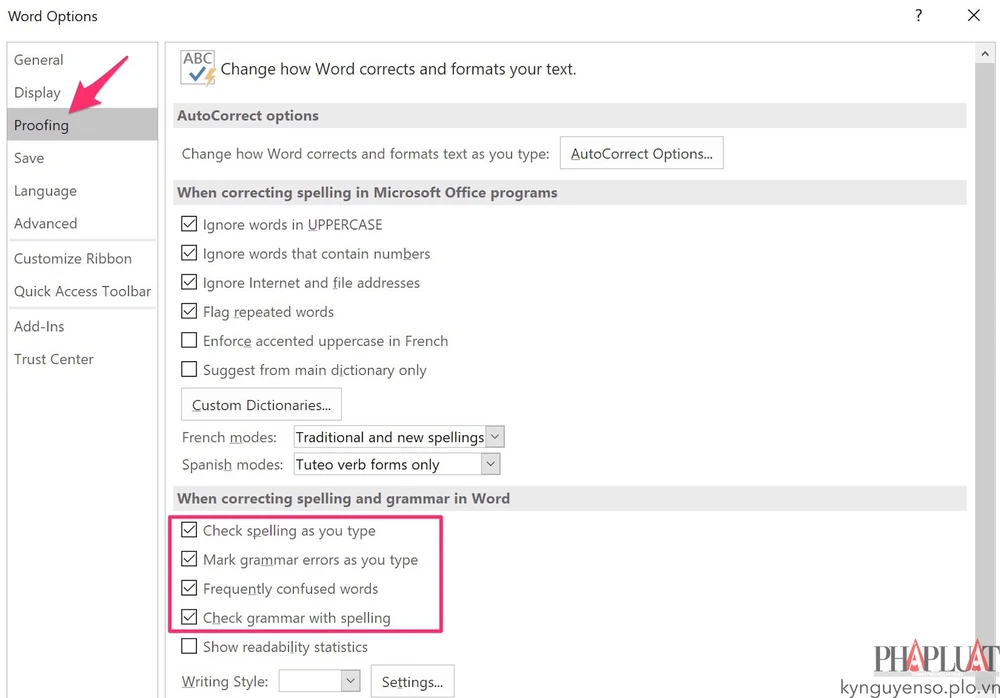Enable Show readability statistics checkbox

tap(189, 647)
